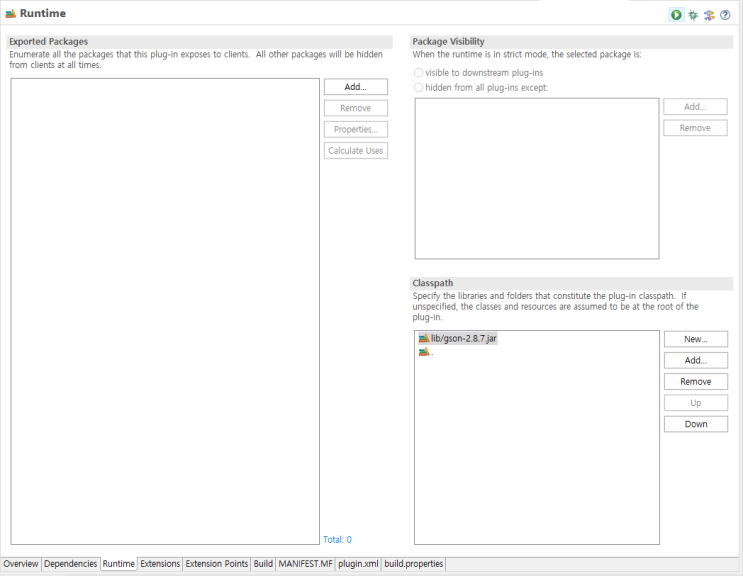Open help via the question mark icon
This screenshot has height=576, width=743.
pos(725,15)
